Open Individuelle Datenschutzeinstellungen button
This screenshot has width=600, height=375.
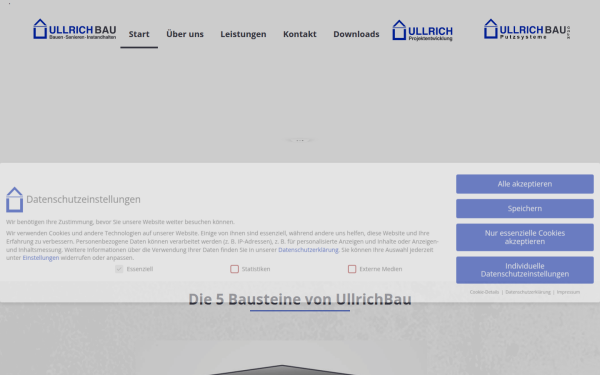(x=525, y=270)
